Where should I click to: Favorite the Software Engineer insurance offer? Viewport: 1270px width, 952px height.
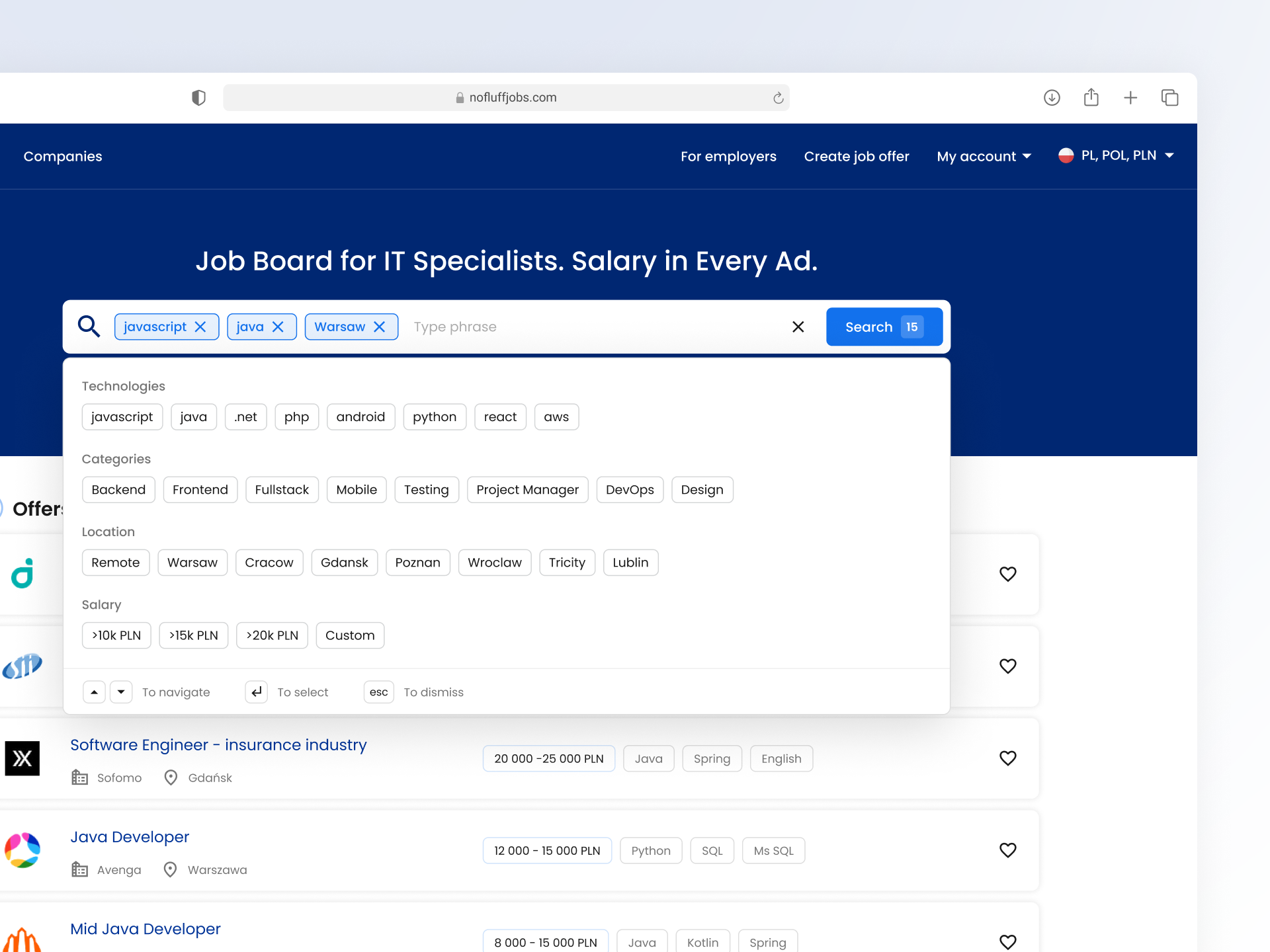click(x=1008, y=758)
